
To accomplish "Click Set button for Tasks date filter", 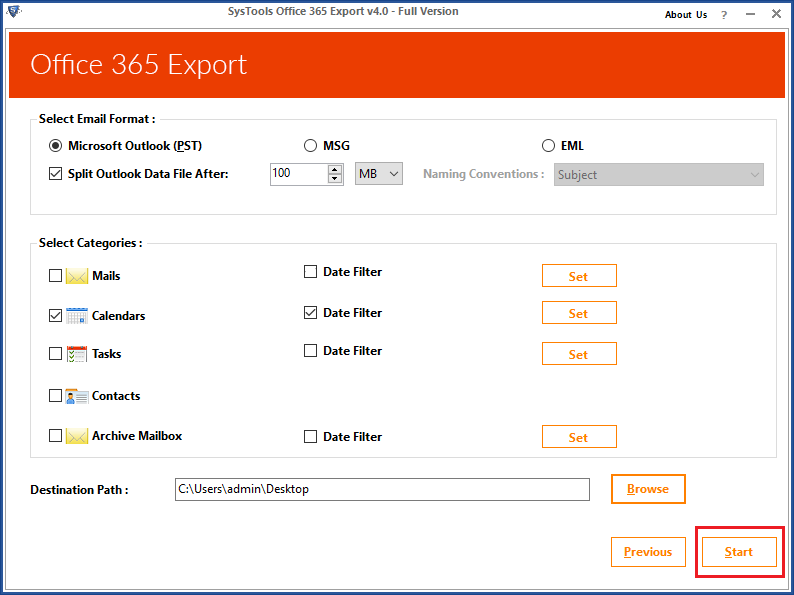I will coord(579,354).
